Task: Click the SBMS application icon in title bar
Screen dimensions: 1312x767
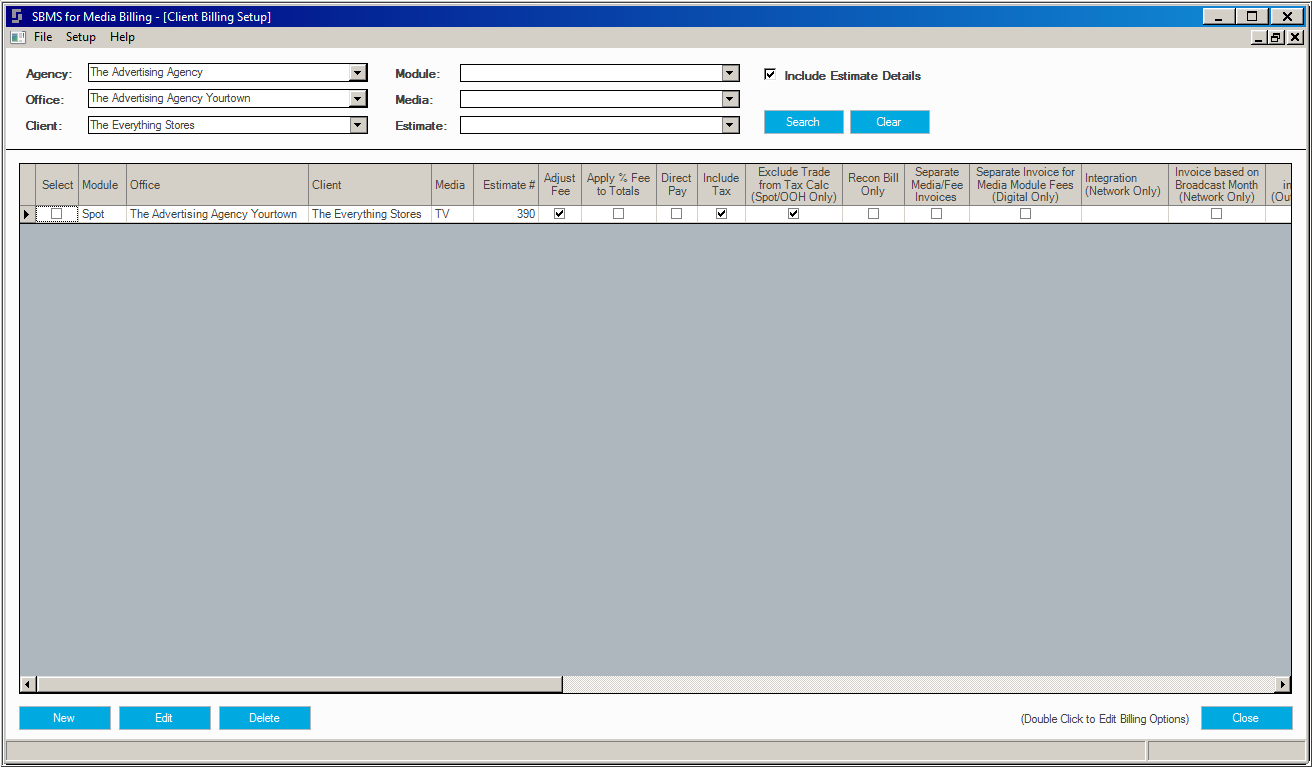Action: [16, 16]
